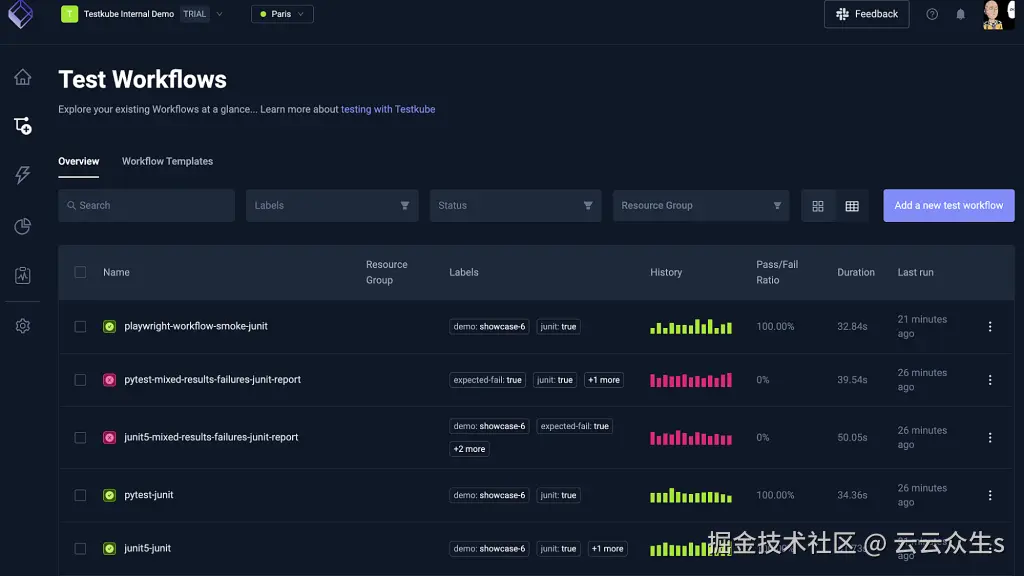Follow the 'testing with Testkube' link
Image resolution: width=1024 pixels, height=576 pixels.
(388, 109)
